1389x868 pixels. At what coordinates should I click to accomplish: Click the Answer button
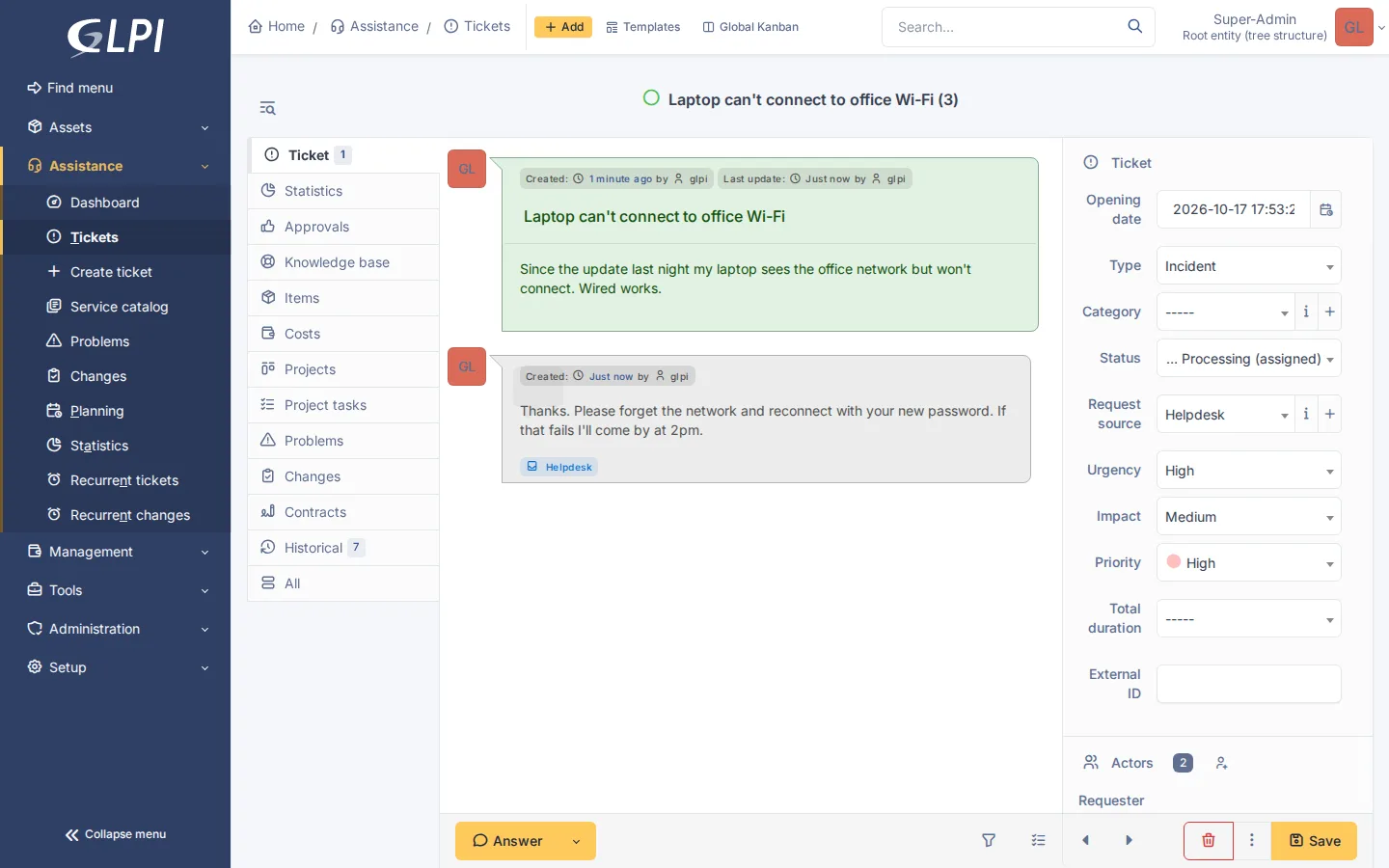pyautogui.click(x=507, y=841)
